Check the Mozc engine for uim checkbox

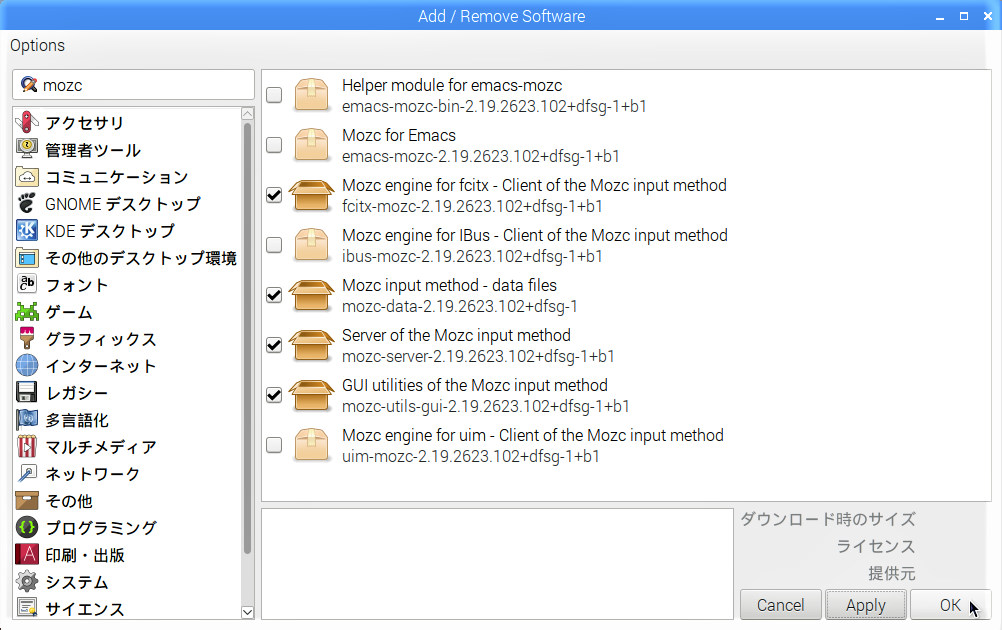274,445
